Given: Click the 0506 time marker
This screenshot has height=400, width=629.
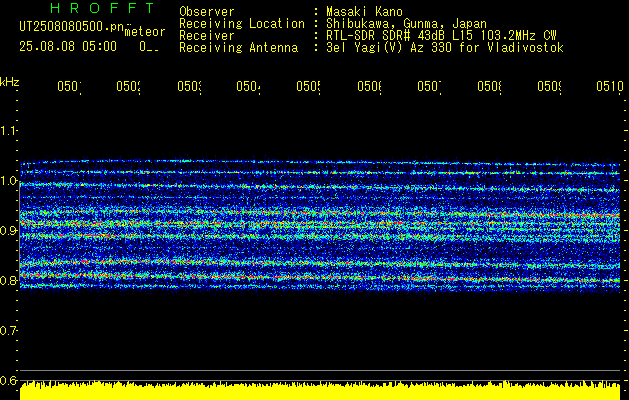Looking at the screenshot, I should click(x=369, y=86).
